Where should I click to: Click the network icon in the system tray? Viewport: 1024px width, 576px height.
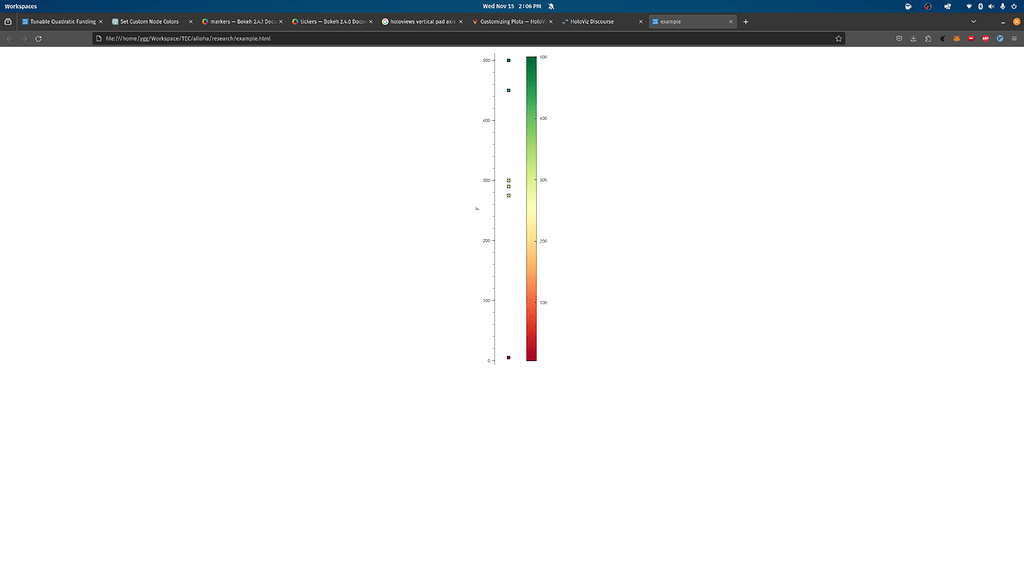tap(969, 6)
